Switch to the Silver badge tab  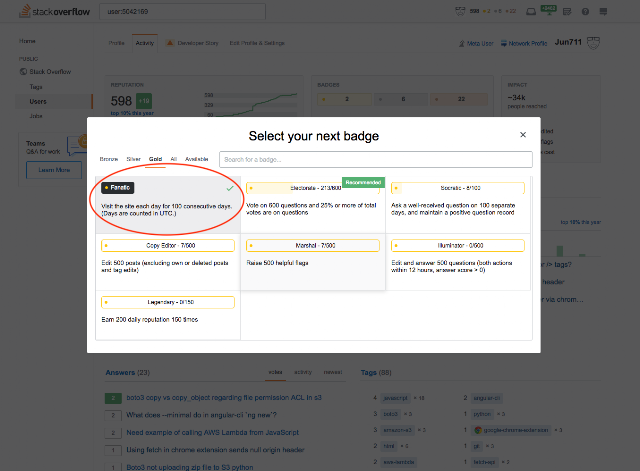coord(133,159)
